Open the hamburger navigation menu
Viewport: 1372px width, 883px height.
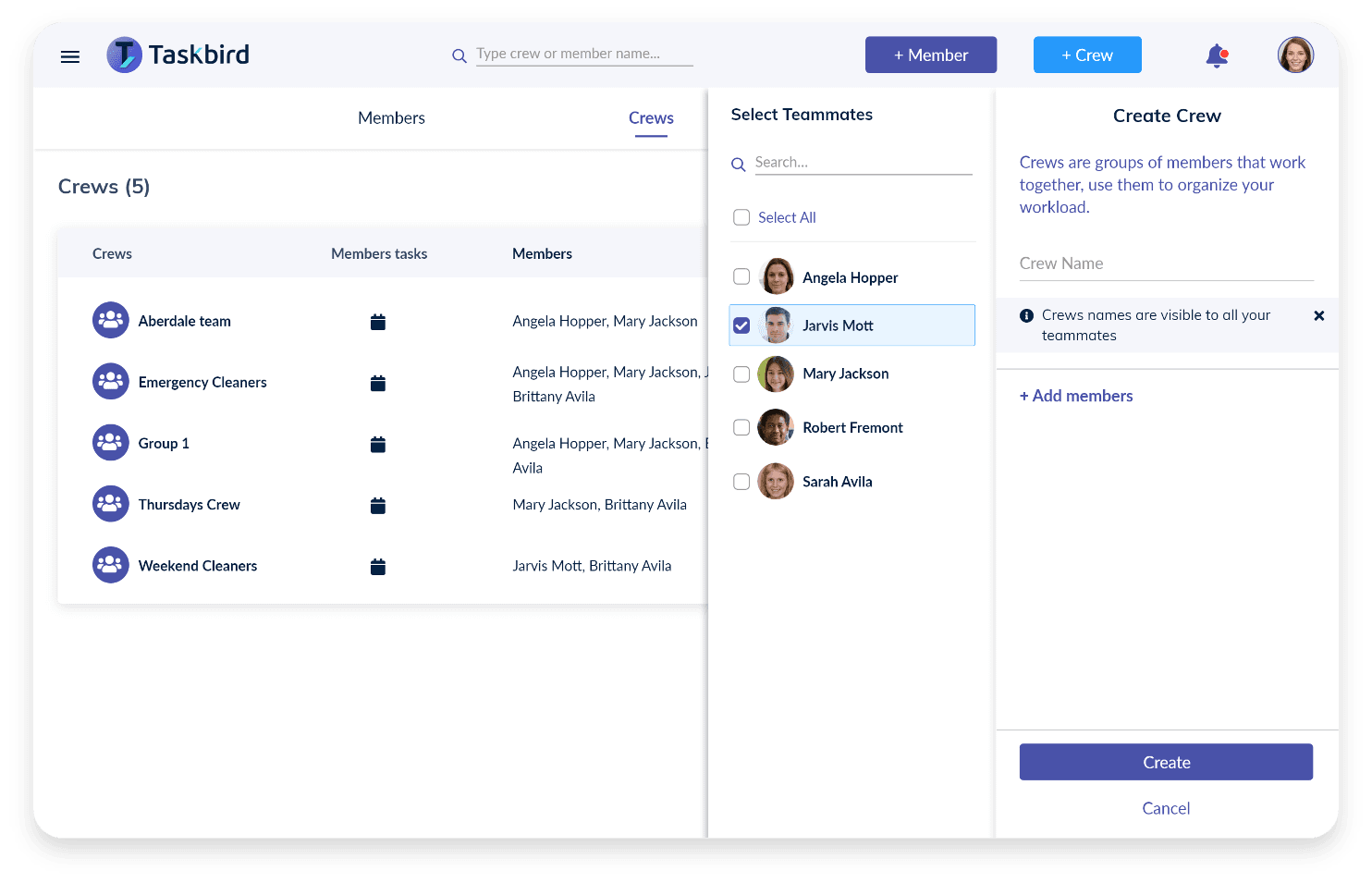70,56
